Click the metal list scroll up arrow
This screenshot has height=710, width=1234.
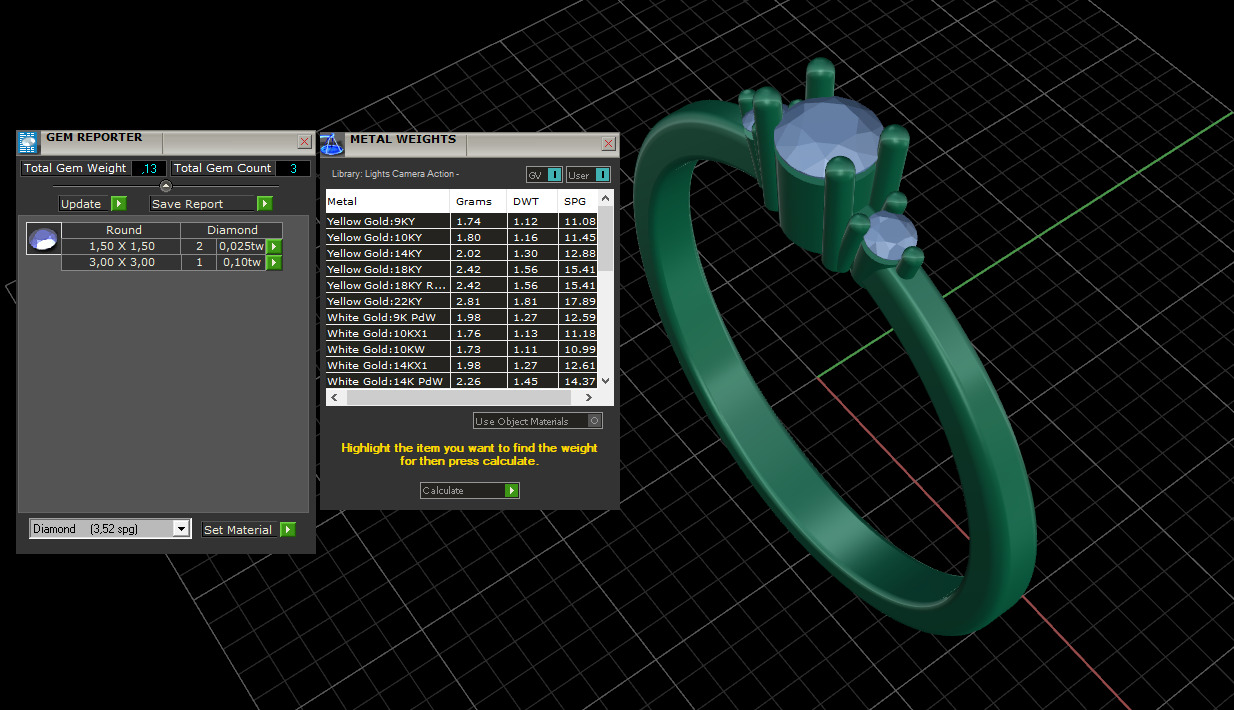605,199
